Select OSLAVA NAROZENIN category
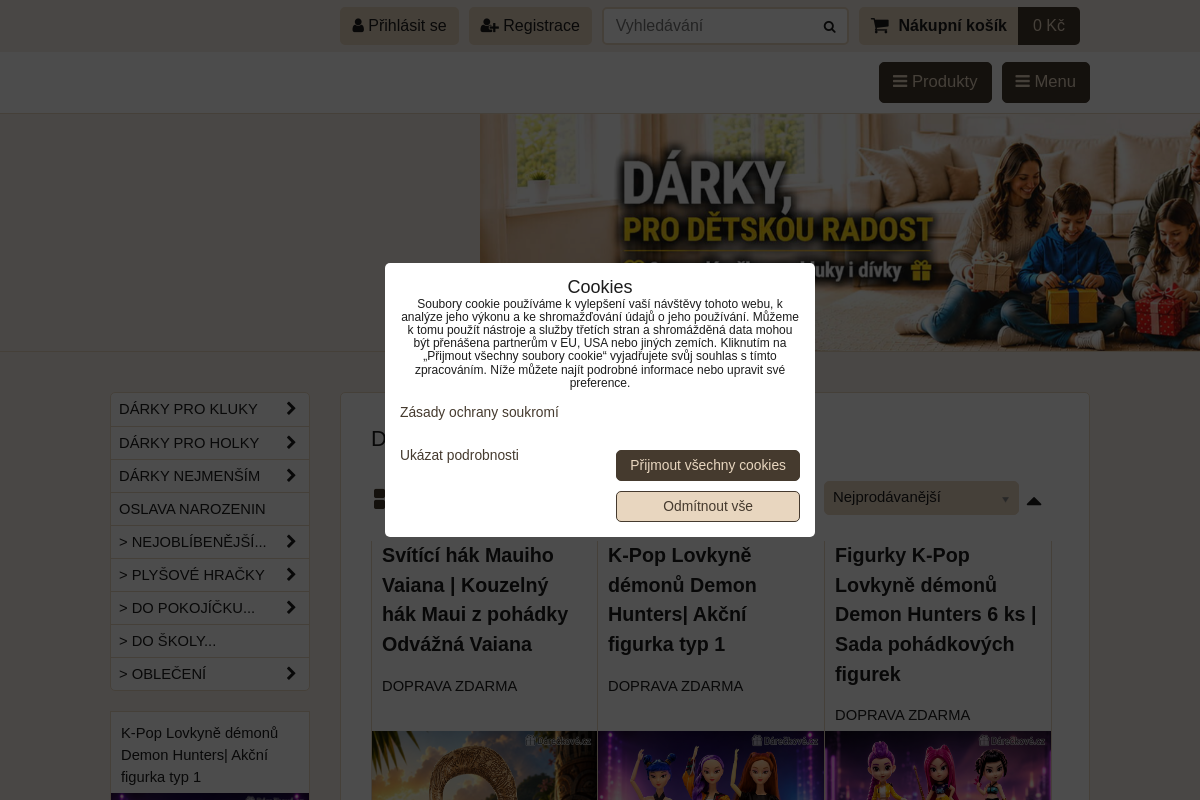Image resolution: width=1200 pixels, height=800 pixels. coord(210,508)
